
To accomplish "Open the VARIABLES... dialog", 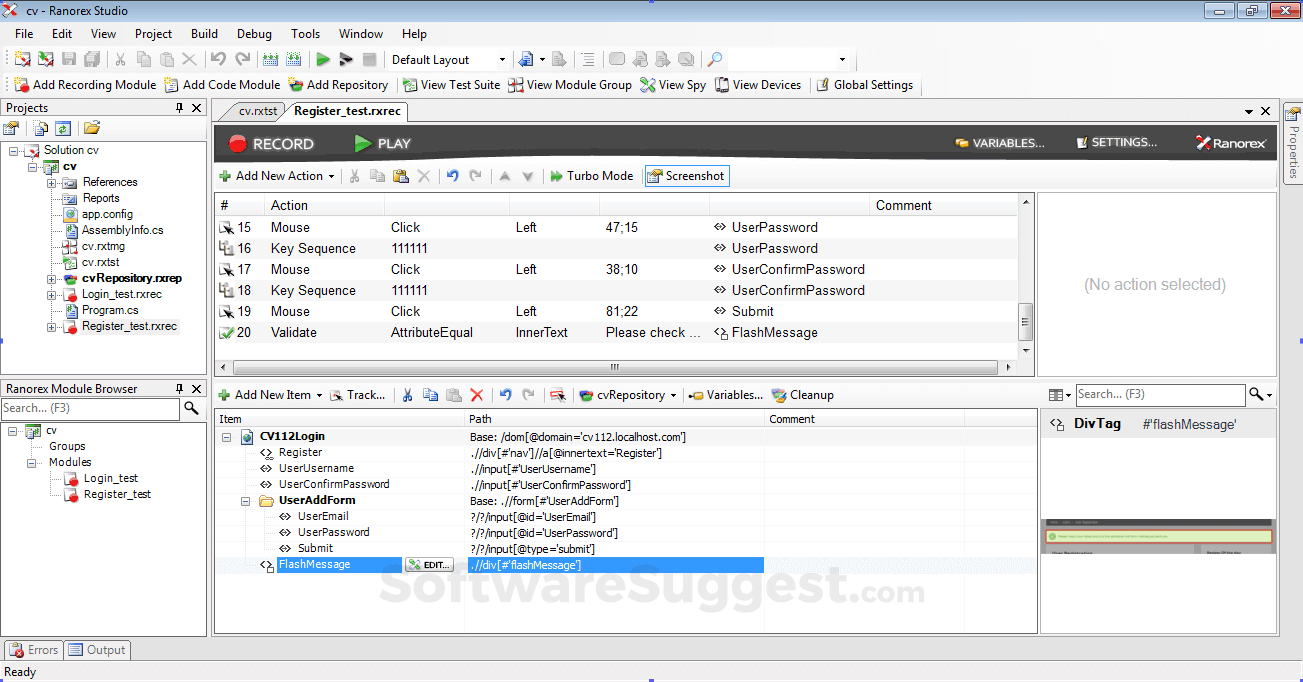I will point(999,143).
